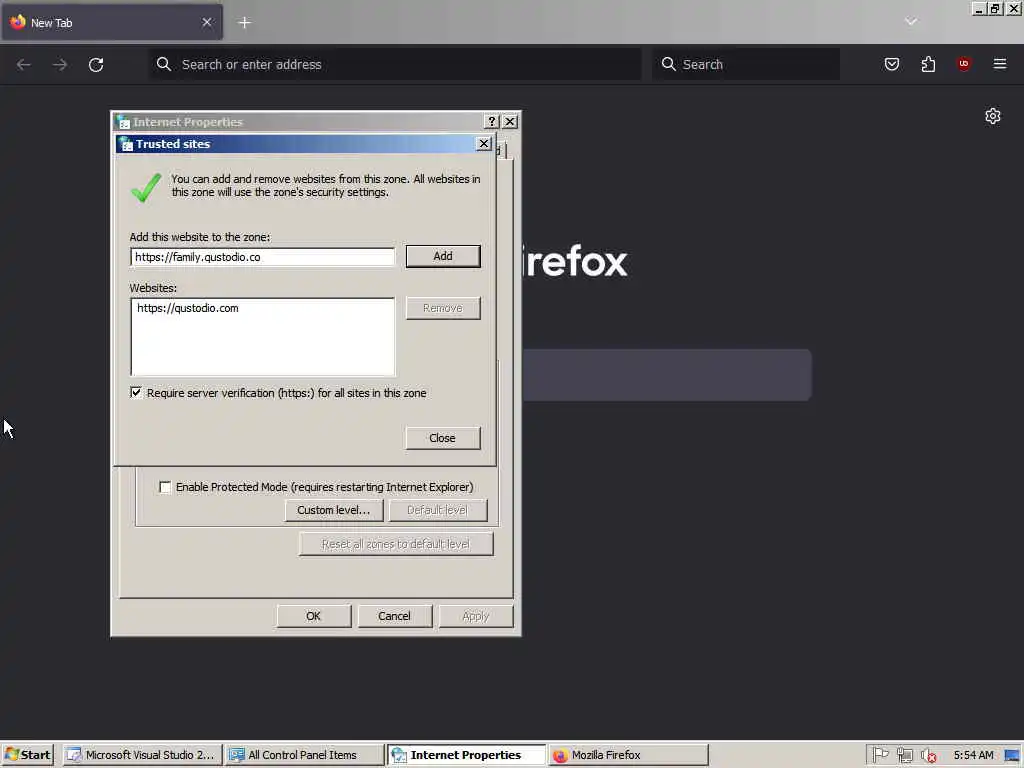1024x768 pixels.
Task: Click Add to add website to zone
Action: pyautogui.click(x=443, y=256)
